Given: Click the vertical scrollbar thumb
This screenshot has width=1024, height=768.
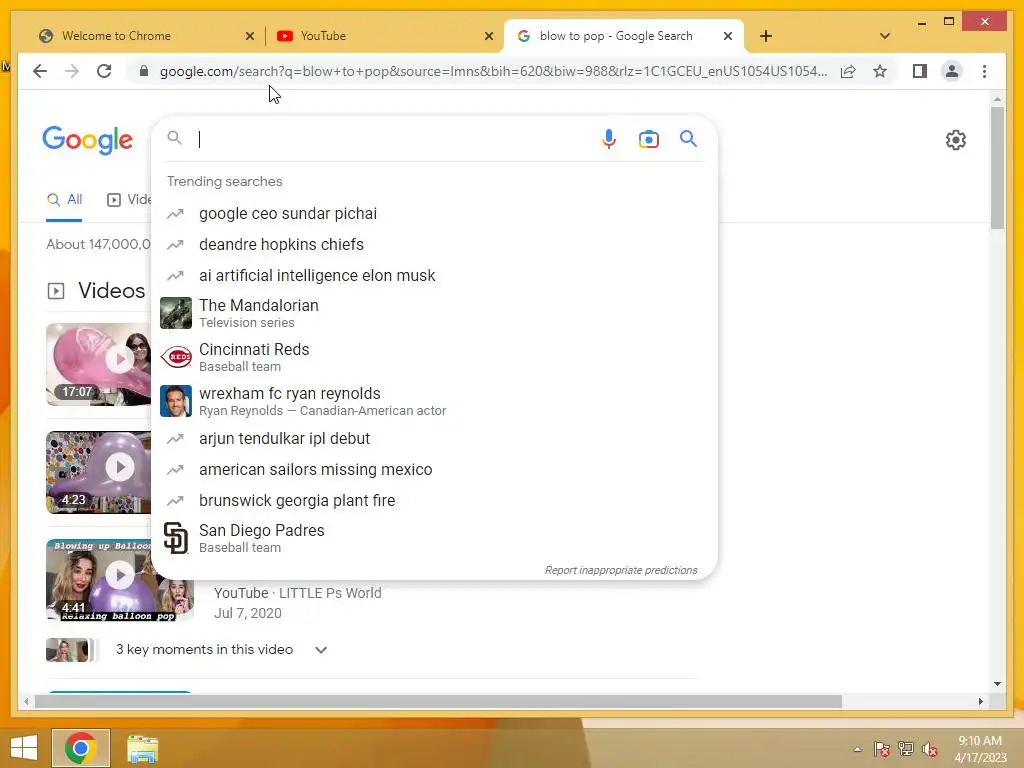Looking at the screenshot, I should click(997, 167).
